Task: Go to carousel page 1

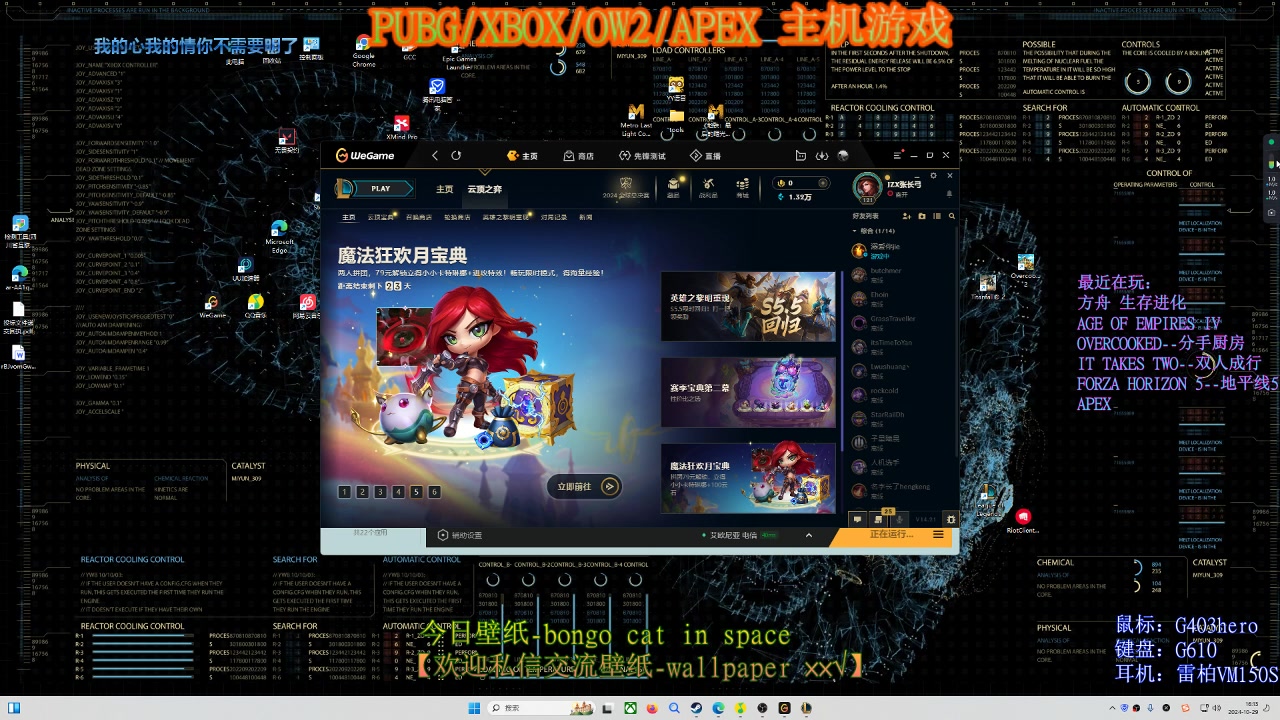Action: [x=344, y=492]
